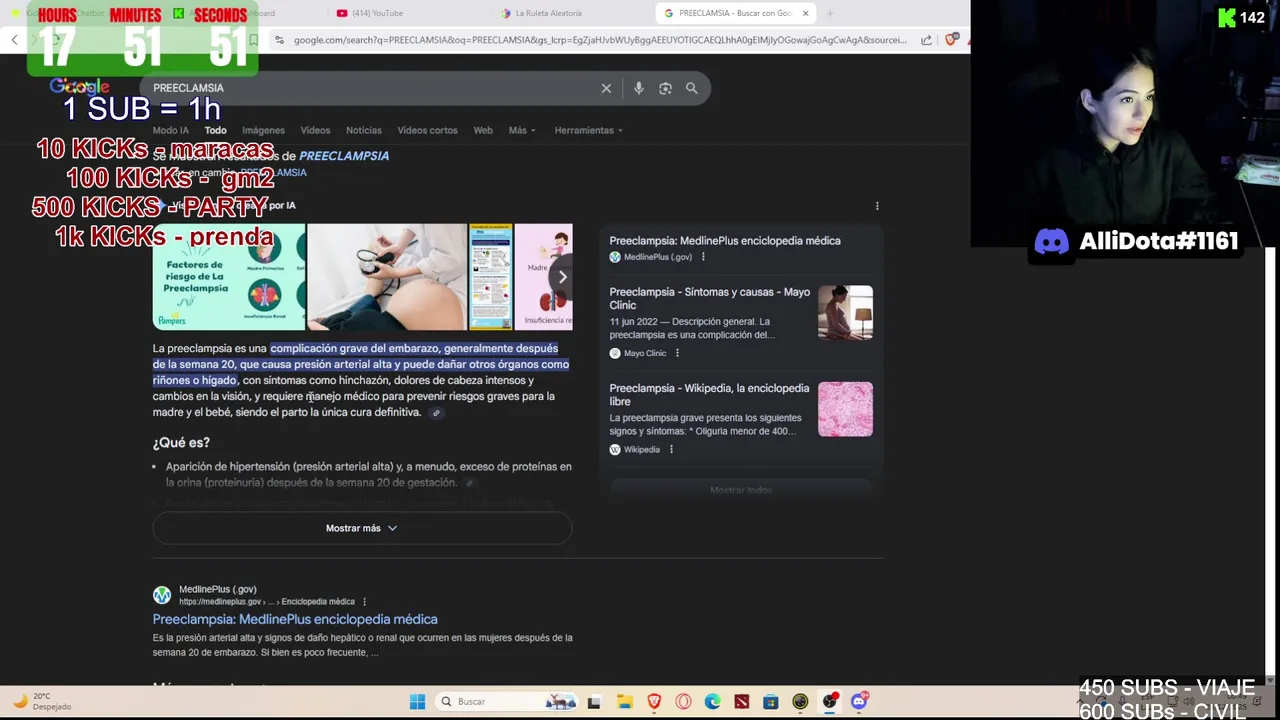
Task: Open the Noticias tab
Action: (363, 130)
